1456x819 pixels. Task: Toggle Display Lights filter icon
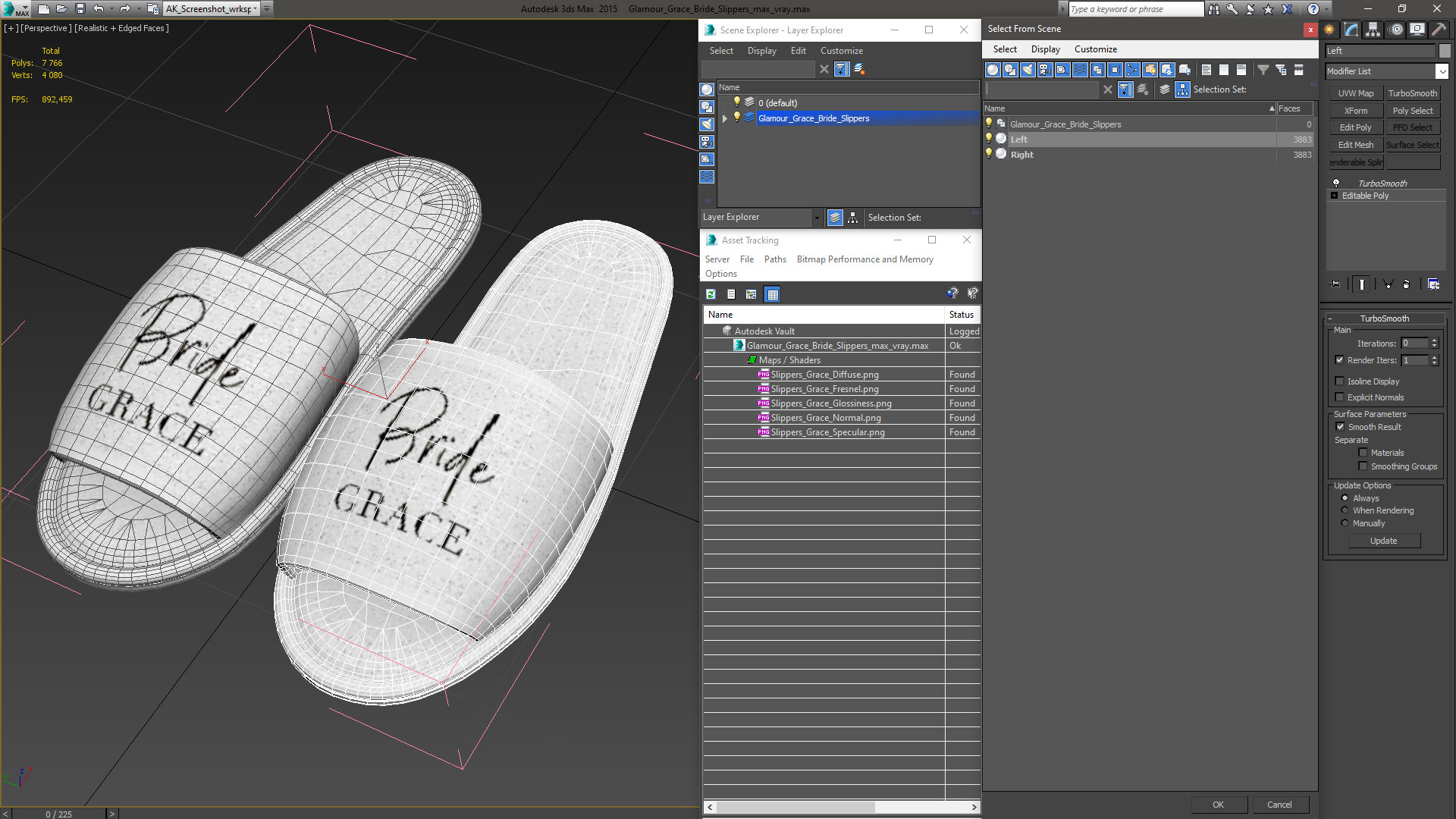point(1028,70)
